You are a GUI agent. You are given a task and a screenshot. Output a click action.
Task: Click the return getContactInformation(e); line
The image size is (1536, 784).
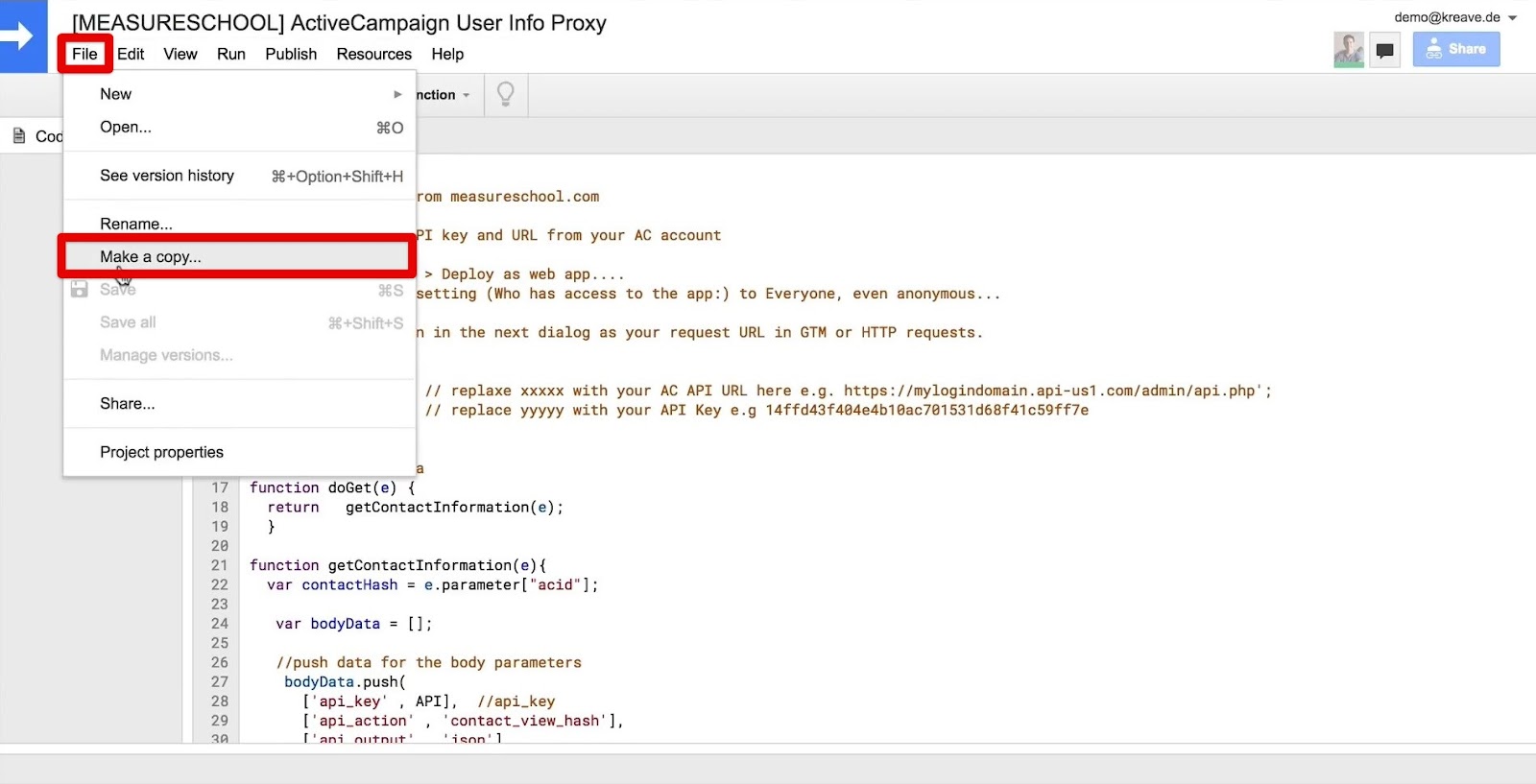415,507
